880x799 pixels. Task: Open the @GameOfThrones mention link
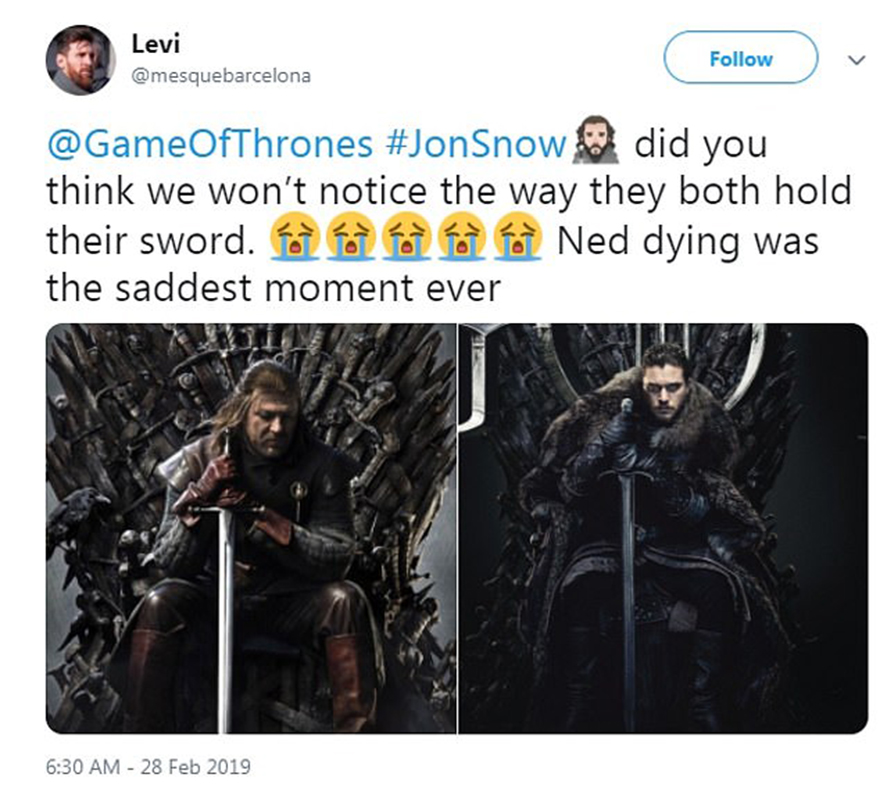click(209, 145)
